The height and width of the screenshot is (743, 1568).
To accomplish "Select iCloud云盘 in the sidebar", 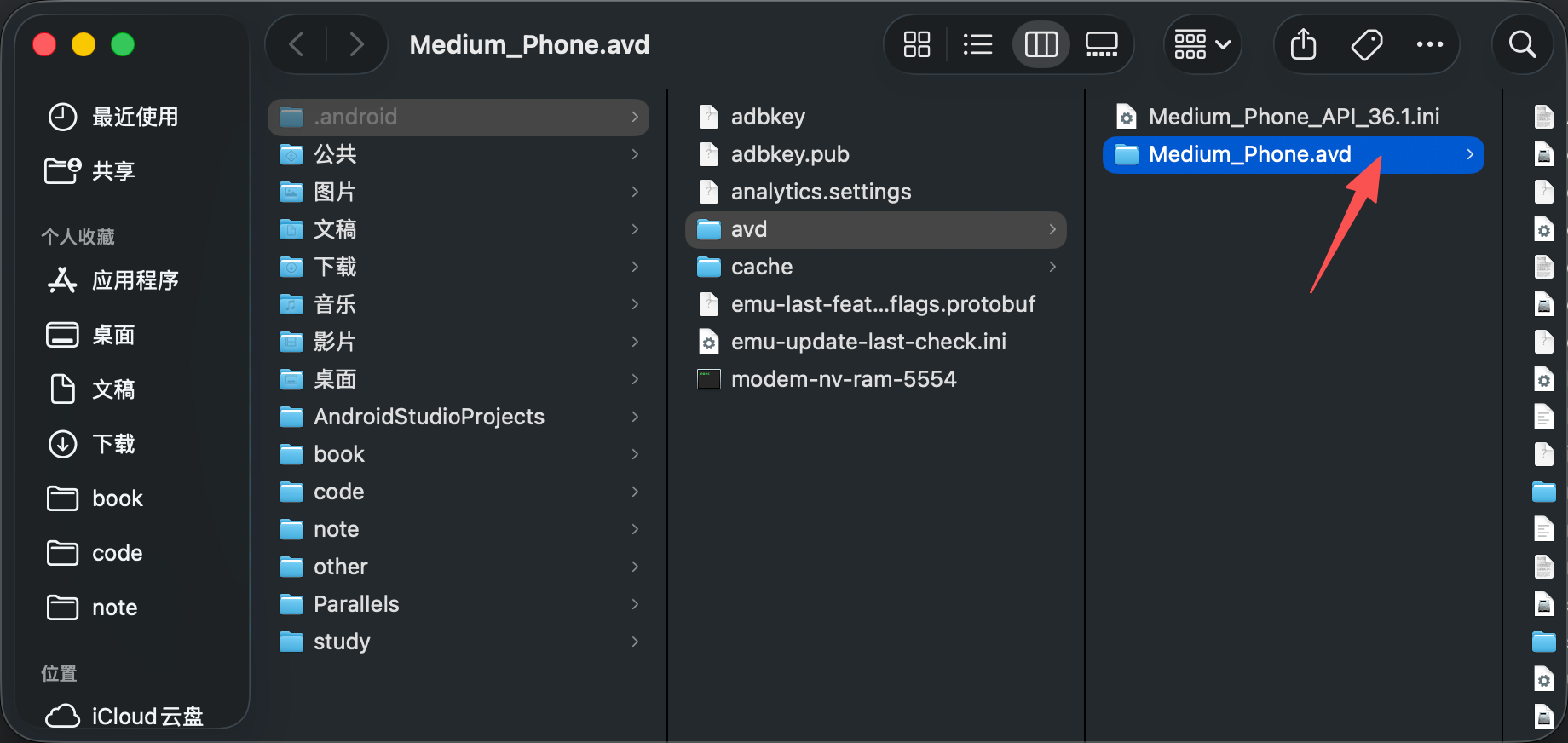I will tap(147, 716).
